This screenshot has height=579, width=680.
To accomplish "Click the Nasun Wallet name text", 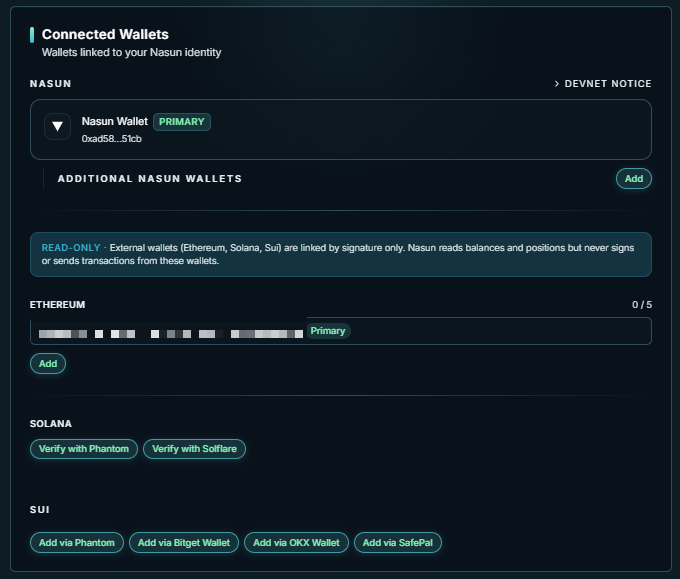I will [x=114, y=121].
